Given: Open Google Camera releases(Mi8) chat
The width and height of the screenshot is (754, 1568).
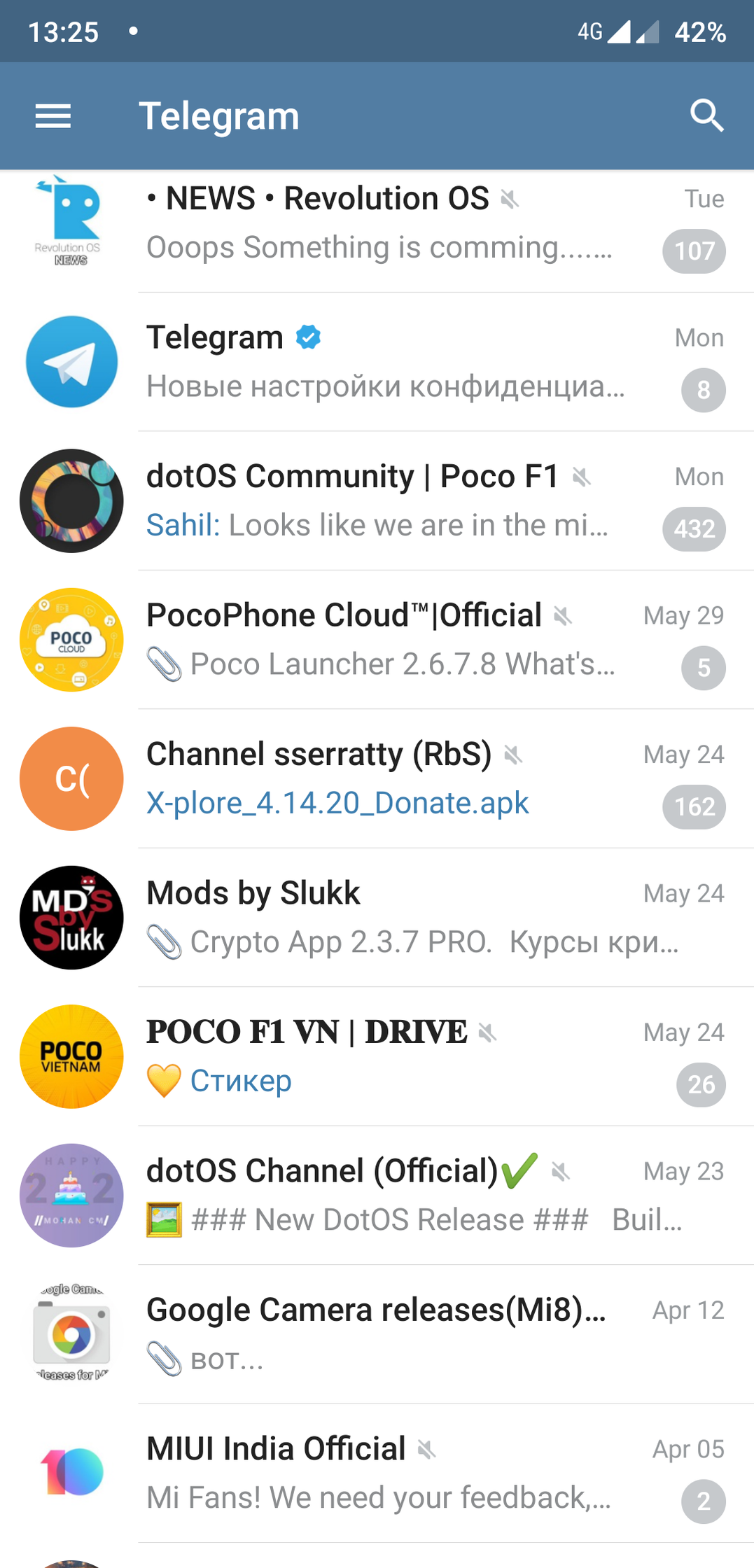Looking at the screenshot, I should click(x=377, y=1335).
